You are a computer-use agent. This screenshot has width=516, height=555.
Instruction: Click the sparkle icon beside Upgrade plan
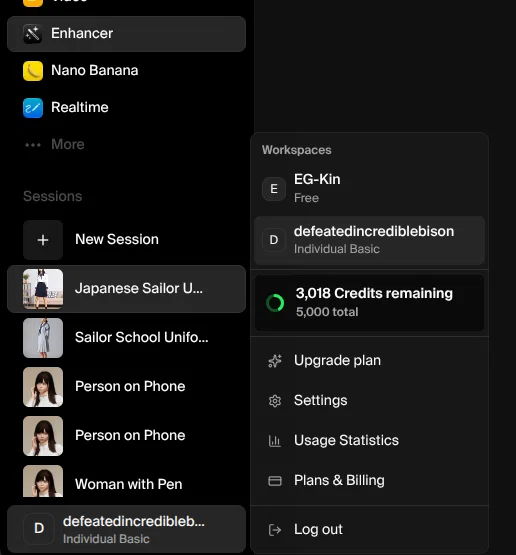(275, 361)
